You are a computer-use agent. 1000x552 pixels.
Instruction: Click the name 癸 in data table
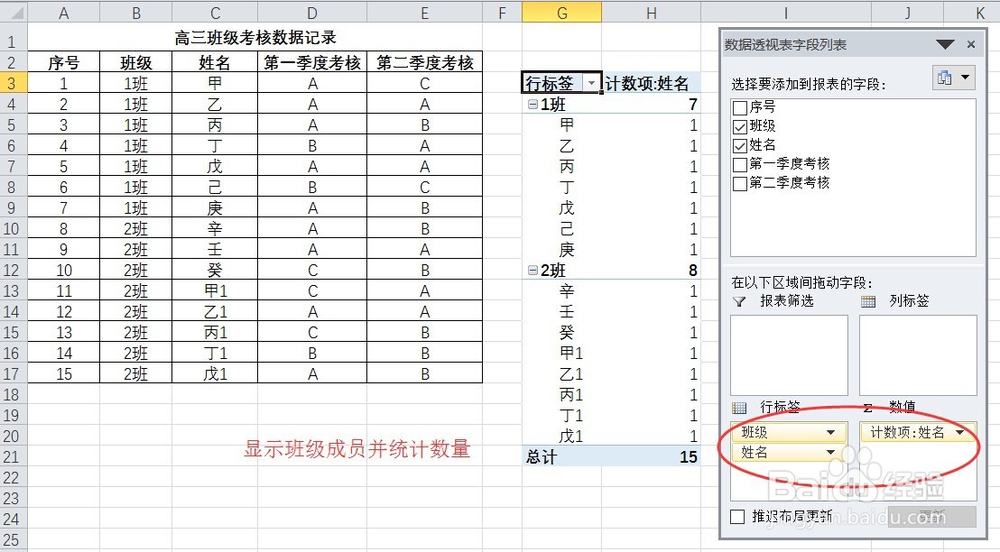(x=215, y=271)
